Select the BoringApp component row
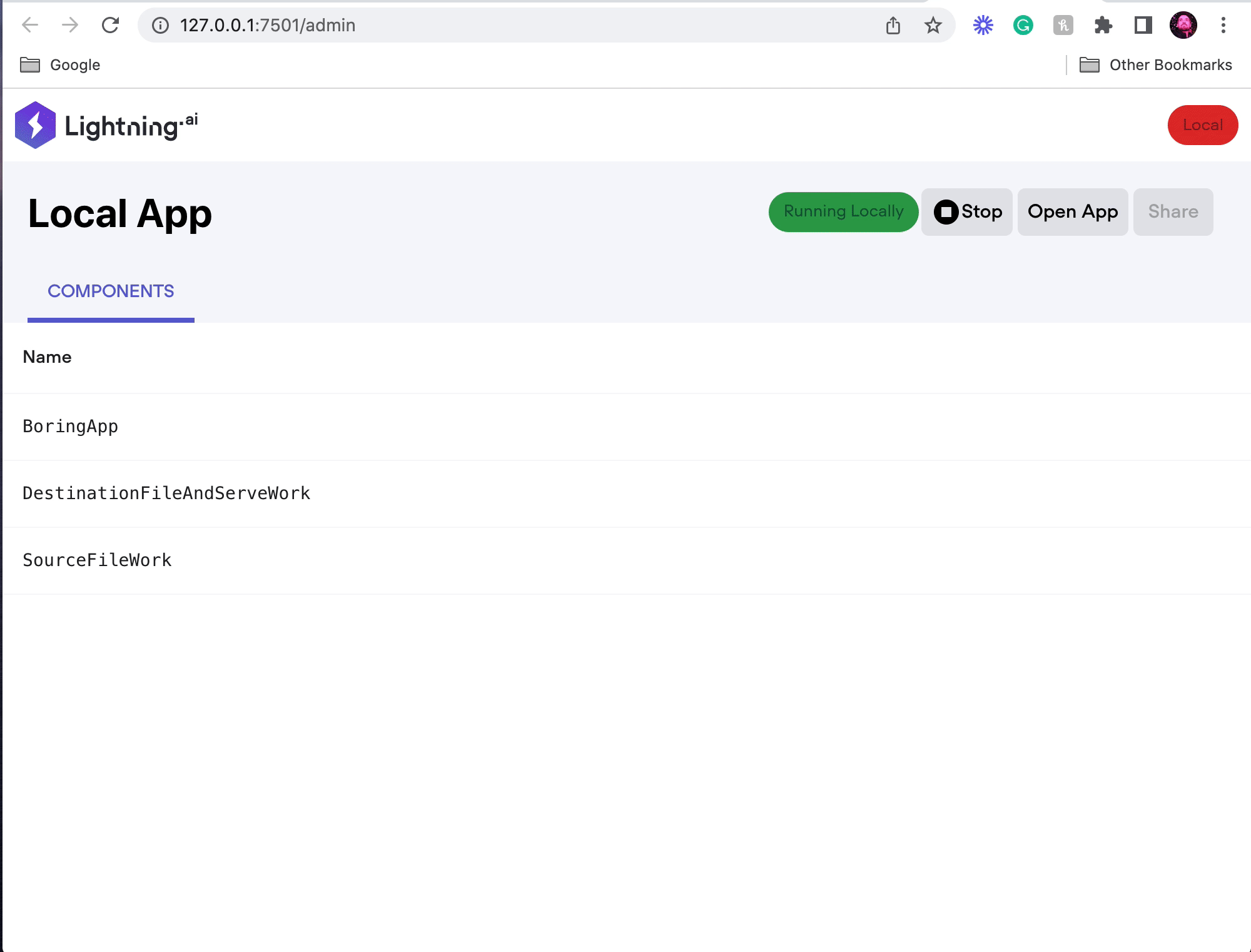Image resolution: width=1251 pixels, height=952 pixels. (x=71, y=427)
